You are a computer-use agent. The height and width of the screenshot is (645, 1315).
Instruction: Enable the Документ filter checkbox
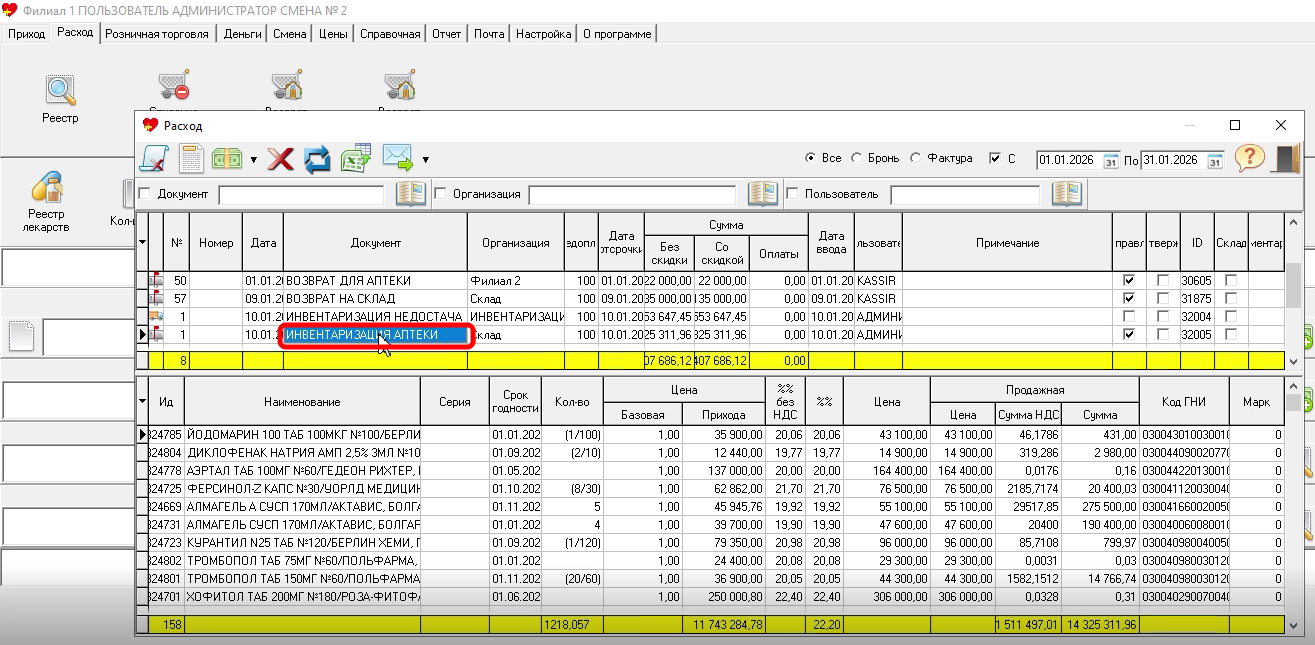coord(145,194)
